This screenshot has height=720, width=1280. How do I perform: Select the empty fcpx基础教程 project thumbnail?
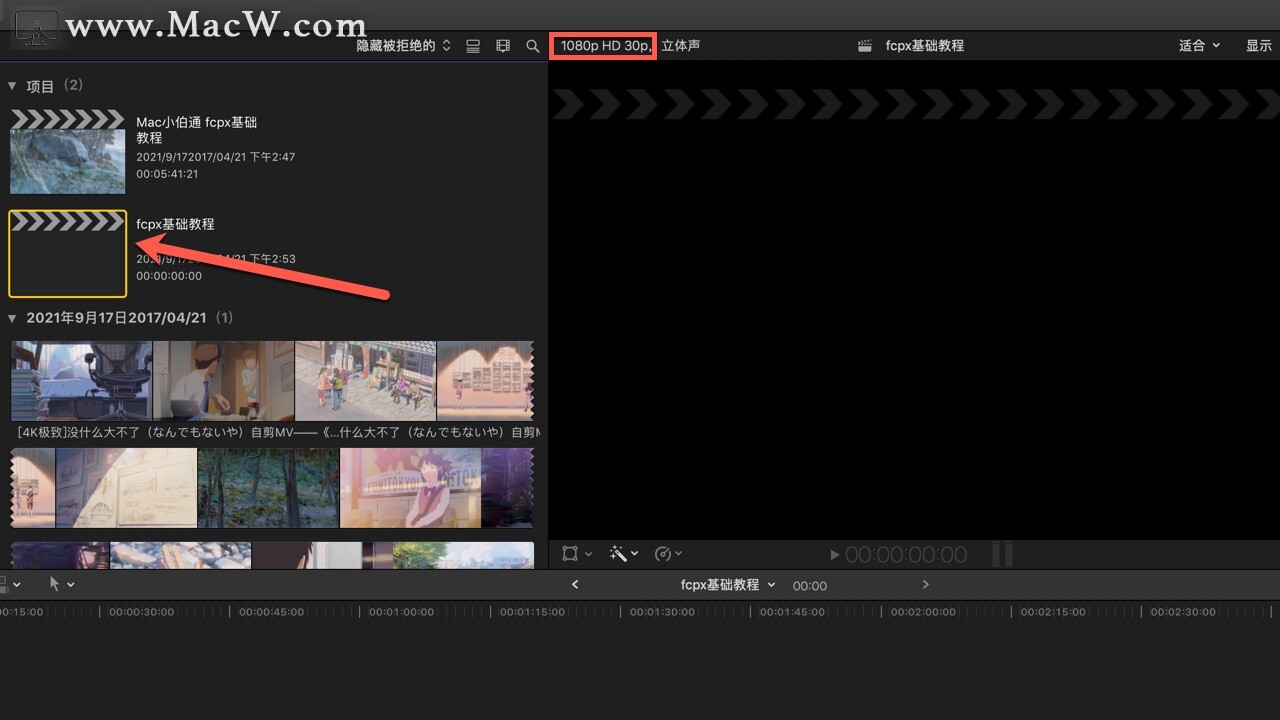68,254
